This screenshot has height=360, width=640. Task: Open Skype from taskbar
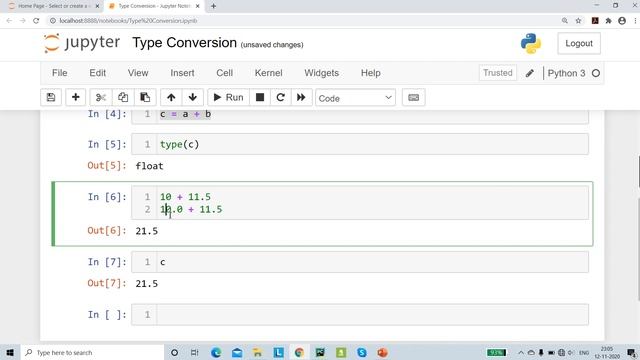pos(362,353)
